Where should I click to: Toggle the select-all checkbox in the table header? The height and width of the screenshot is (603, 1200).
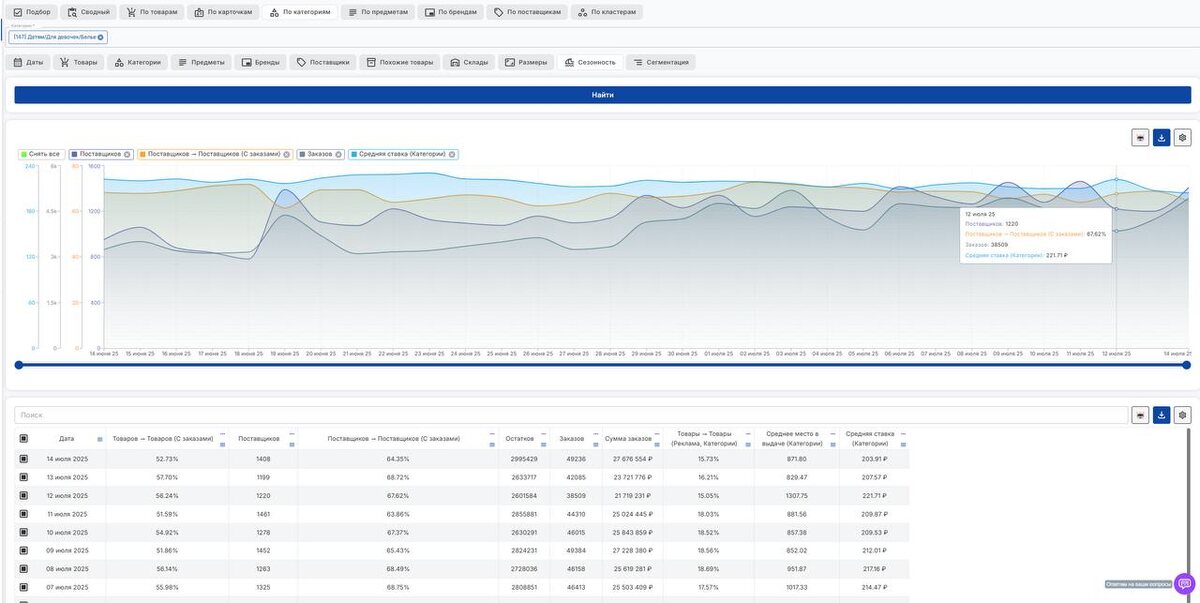[x=24, y=438]
